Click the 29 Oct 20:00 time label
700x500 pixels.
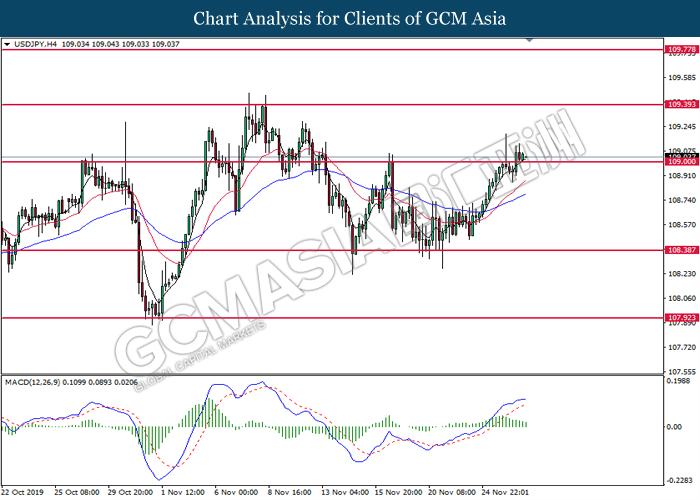[x=130, y=492]
